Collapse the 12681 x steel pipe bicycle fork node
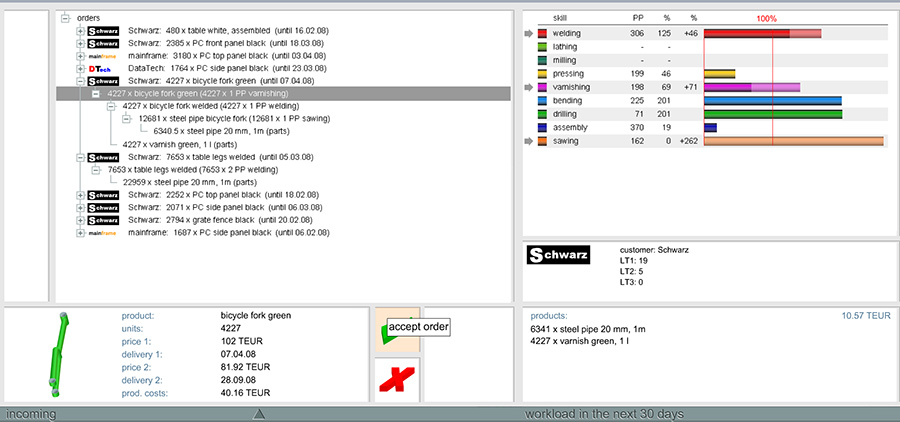The width and height of the screenshot is (900, 422). coord(126,118)
